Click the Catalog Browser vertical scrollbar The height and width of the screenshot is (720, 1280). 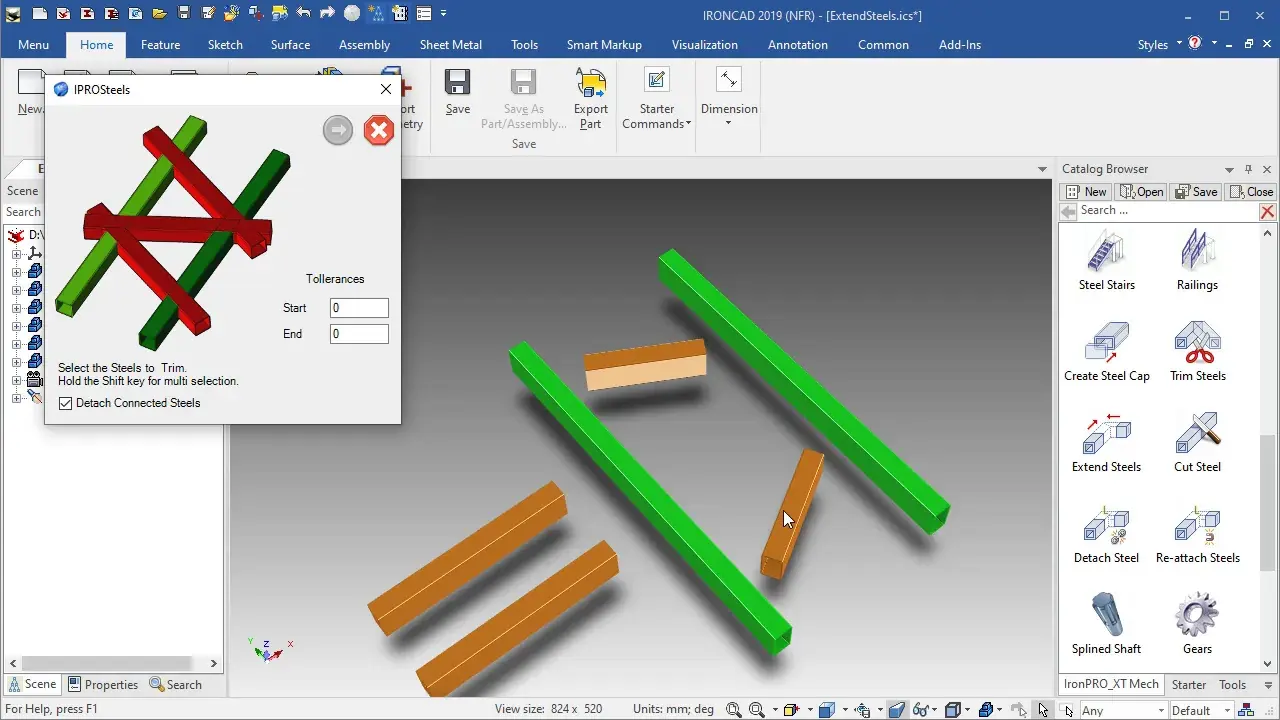[1268, 502]
